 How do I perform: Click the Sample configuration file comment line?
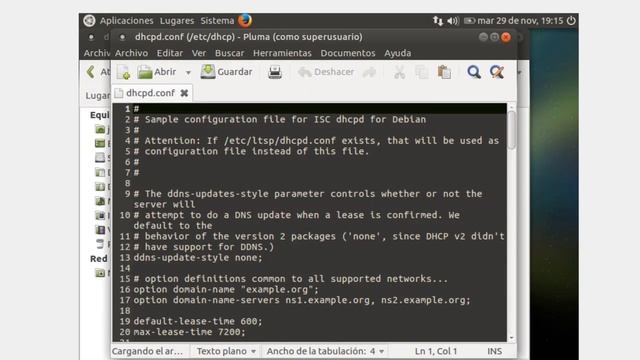point(280,120)
